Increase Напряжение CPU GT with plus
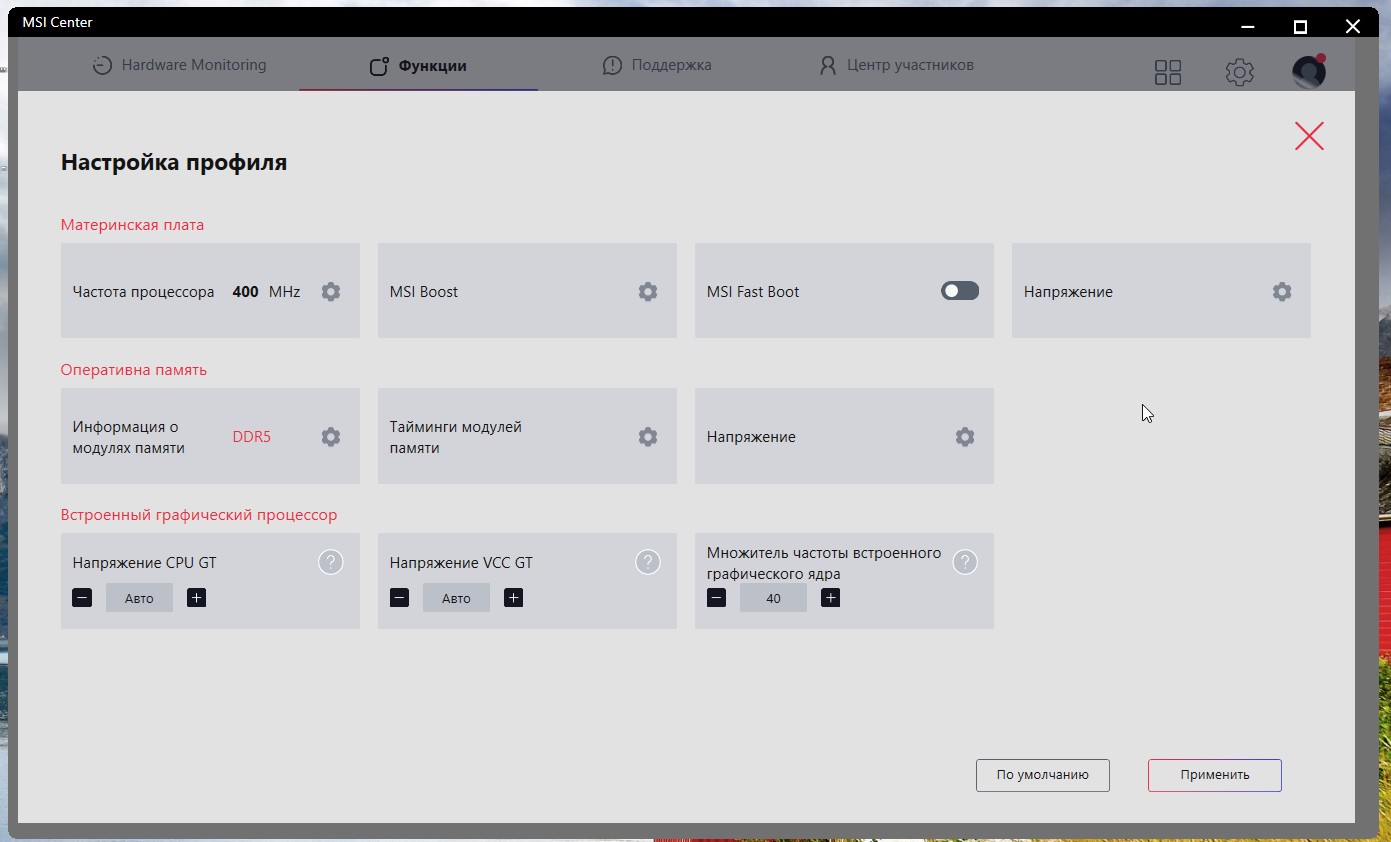Image resolution: width=1391 pixels, height=842 pixels. pyautogui.click(x=197, y=598)
